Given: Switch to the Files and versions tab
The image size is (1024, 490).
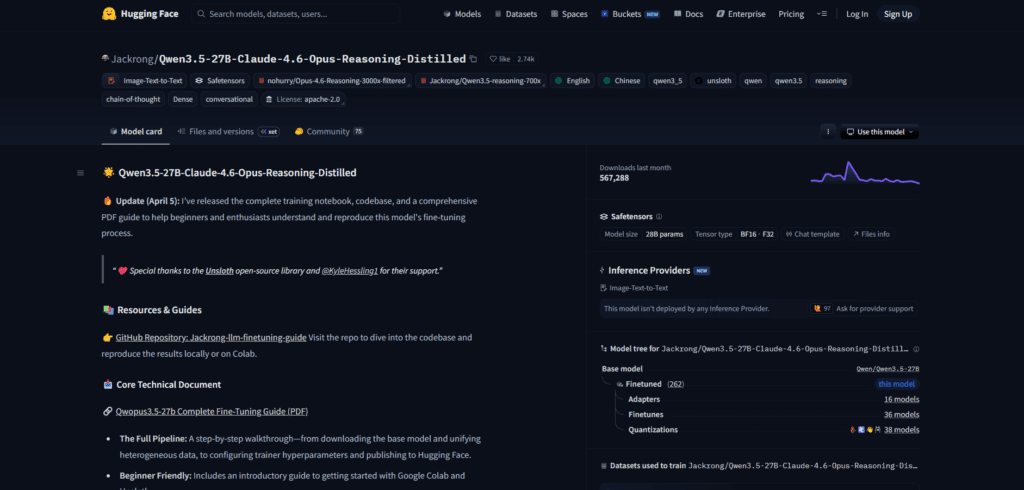Looking at the screenshot, I should (x=228, y=131).
